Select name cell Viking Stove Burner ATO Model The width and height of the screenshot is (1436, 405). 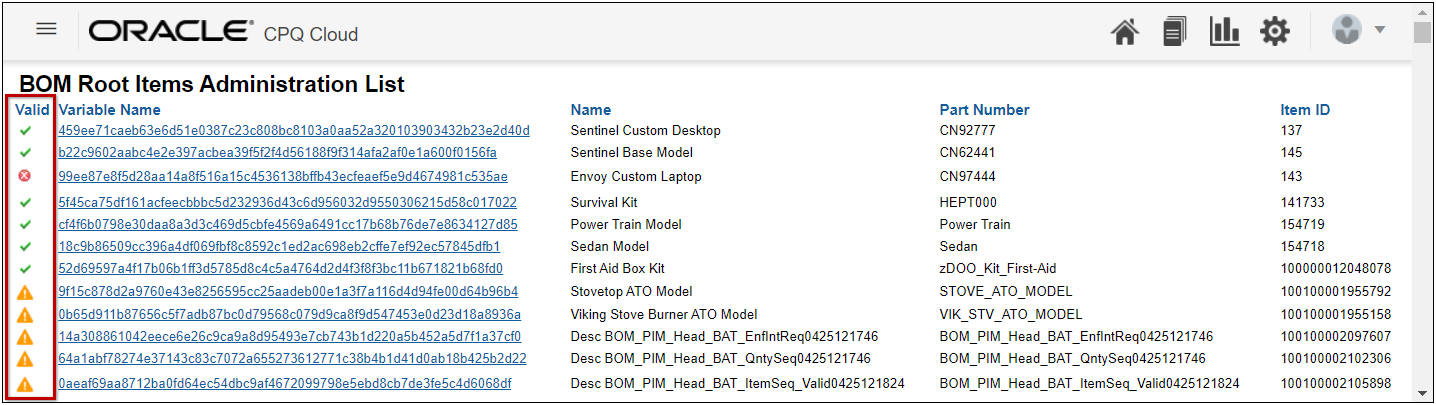point(664,314)
